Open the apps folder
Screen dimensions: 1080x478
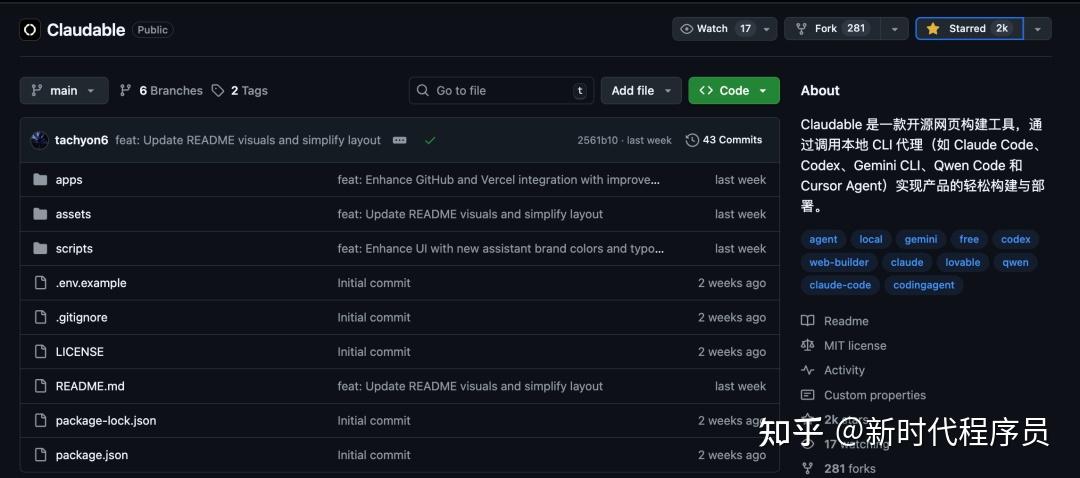69,180
